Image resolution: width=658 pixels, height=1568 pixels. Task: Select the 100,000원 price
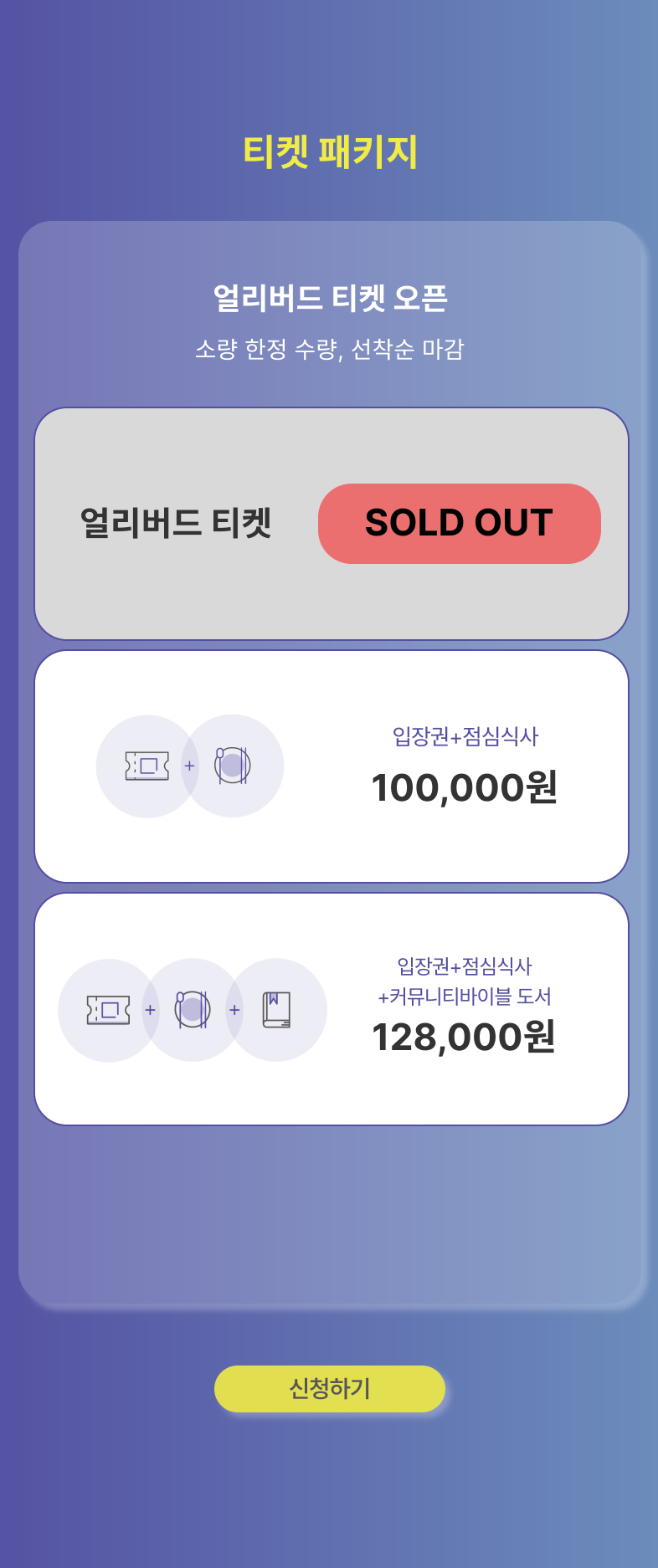tap(465, 787)
